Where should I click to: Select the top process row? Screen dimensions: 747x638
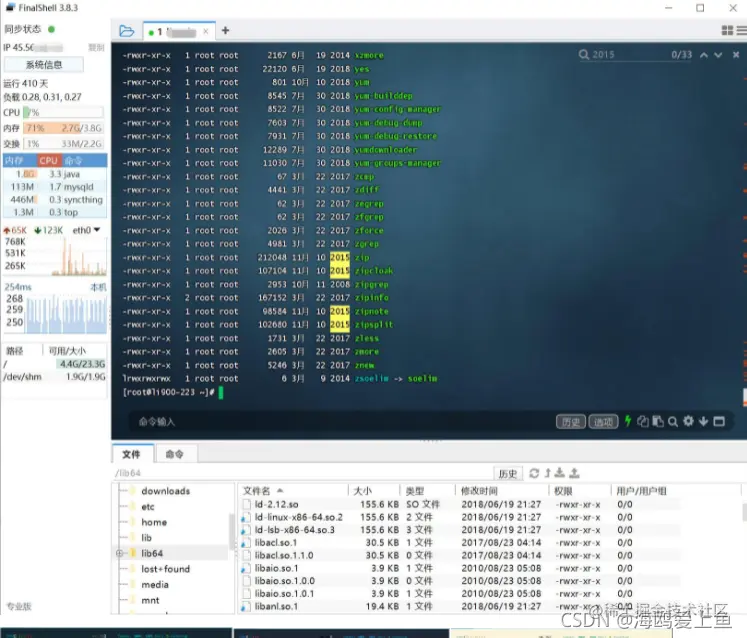[x=55, y=213]
